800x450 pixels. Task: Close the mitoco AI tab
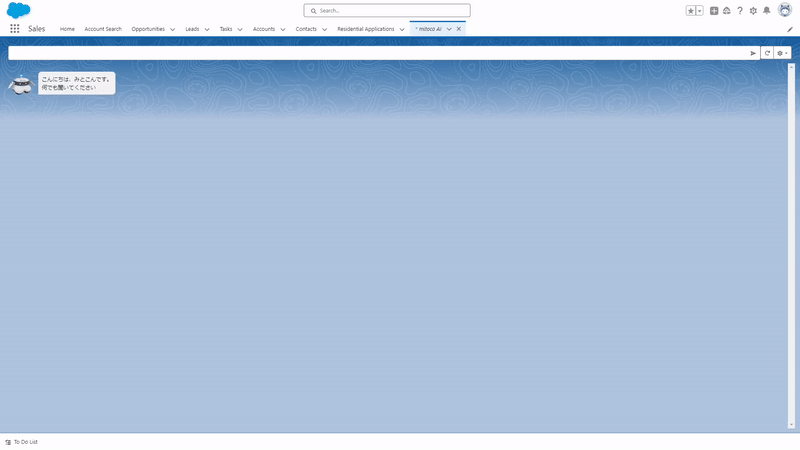(x=459, y=29)
